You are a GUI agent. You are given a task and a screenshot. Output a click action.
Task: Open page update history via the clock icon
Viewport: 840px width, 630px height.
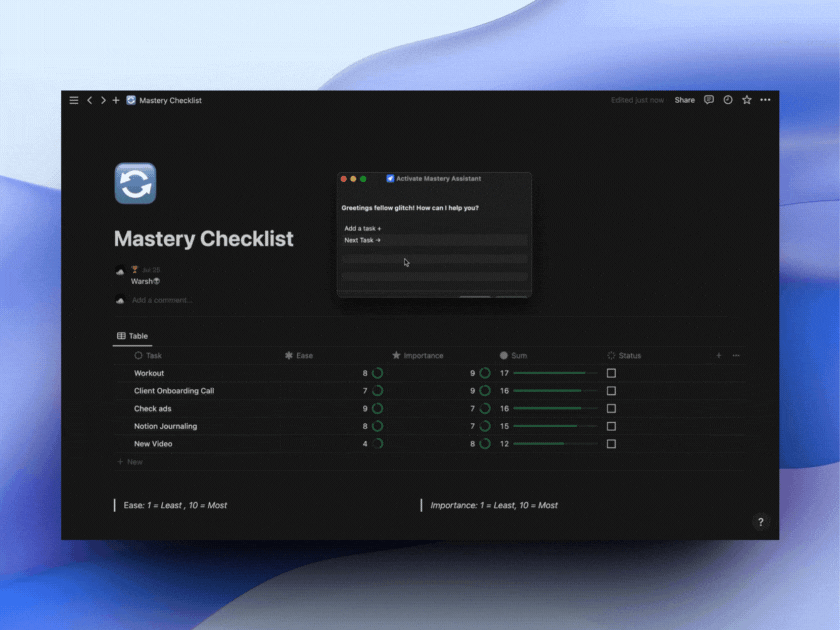click(x=727, y=100)
